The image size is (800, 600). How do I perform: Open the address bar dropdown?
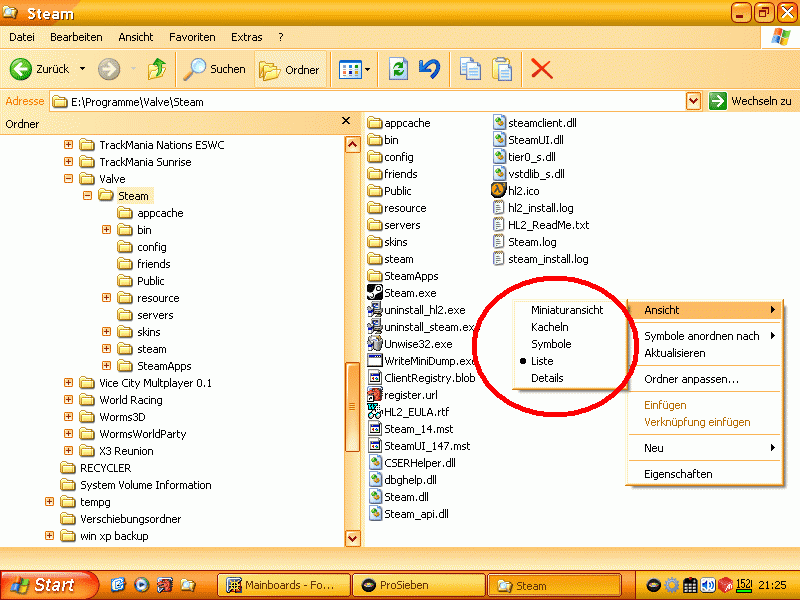693,102
